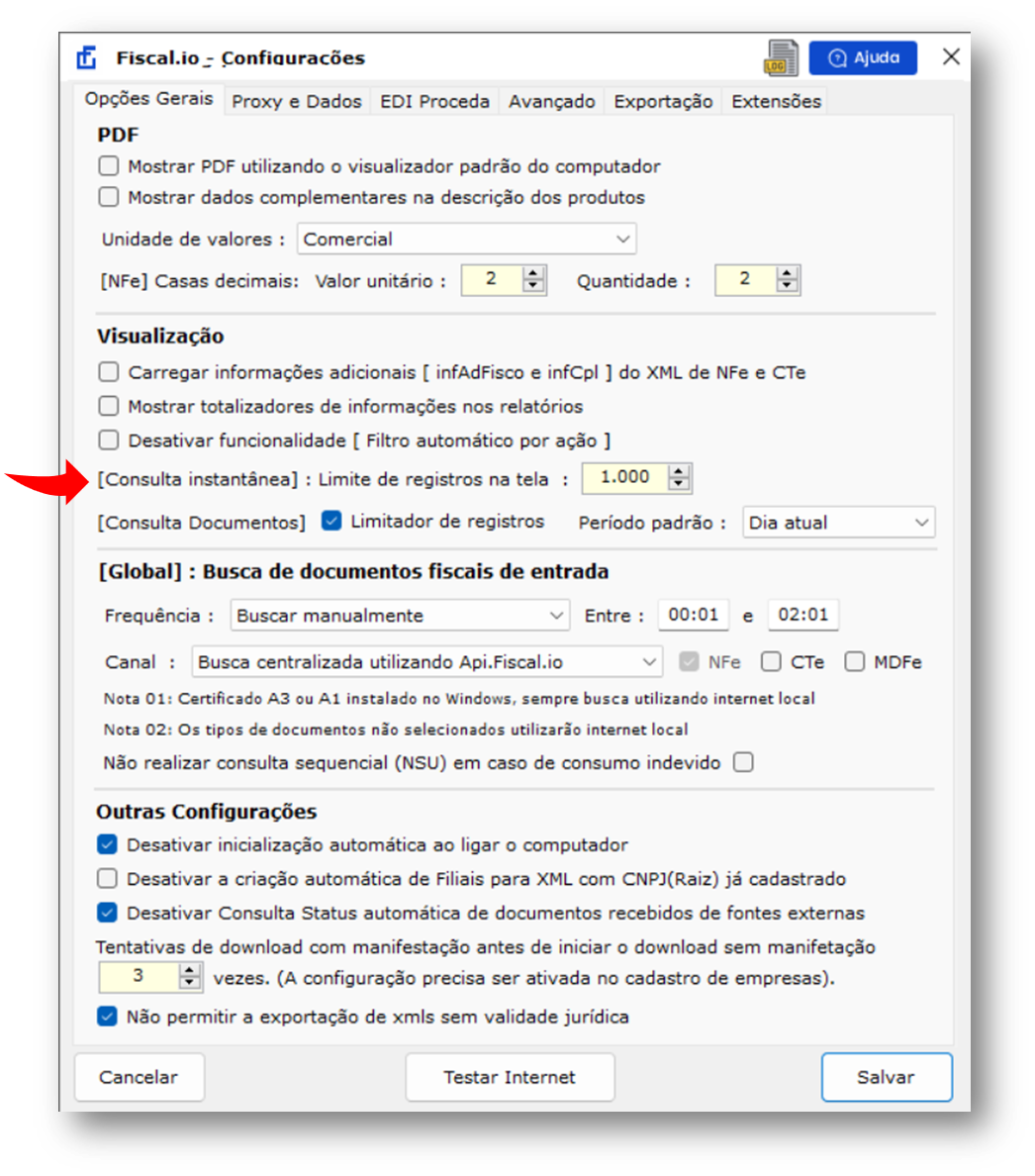The width and height of the screenshot is (1035, 1176).
Task: Select the Extensões tab
Action: [777, 101]
